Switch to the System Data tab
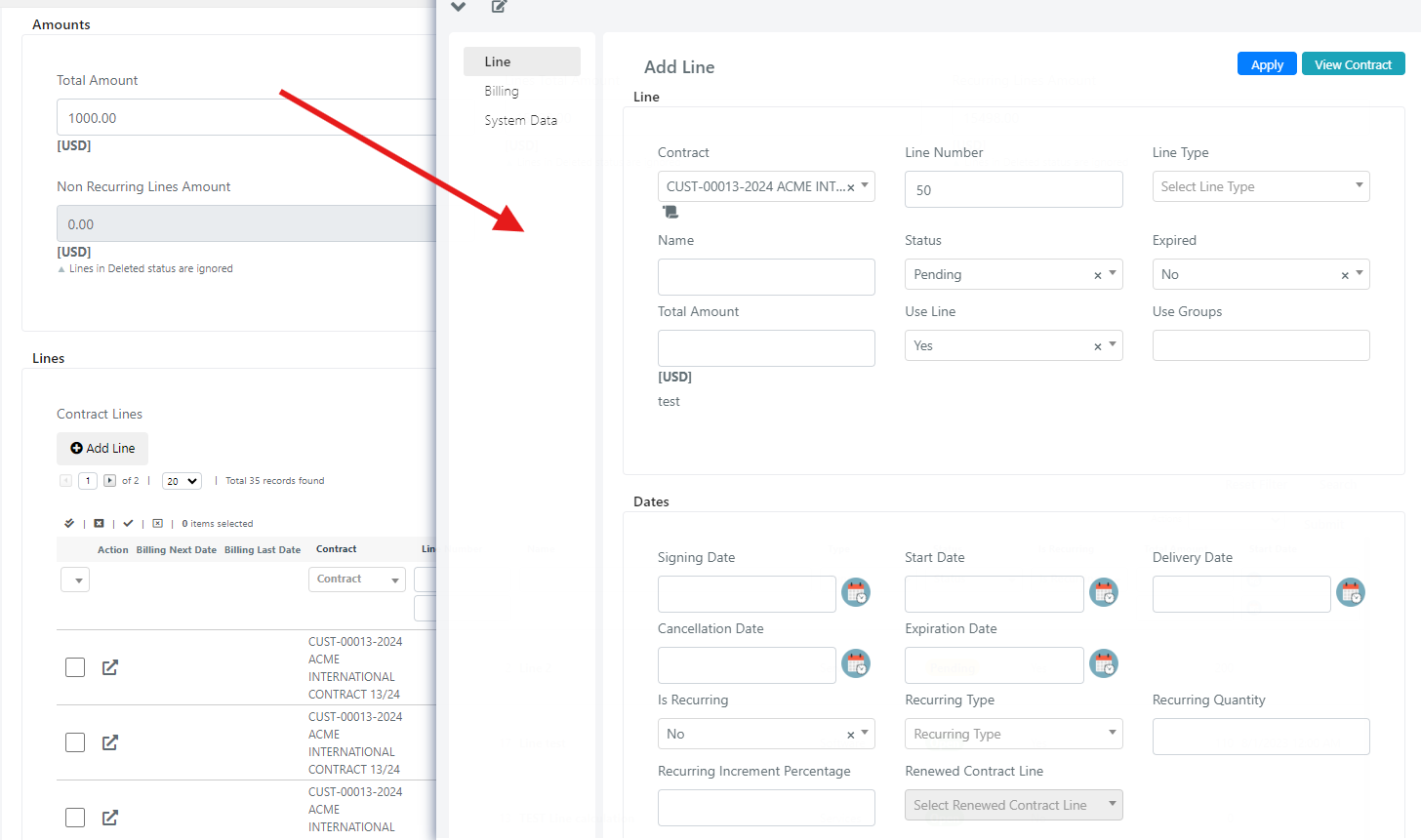 point(522,120)
